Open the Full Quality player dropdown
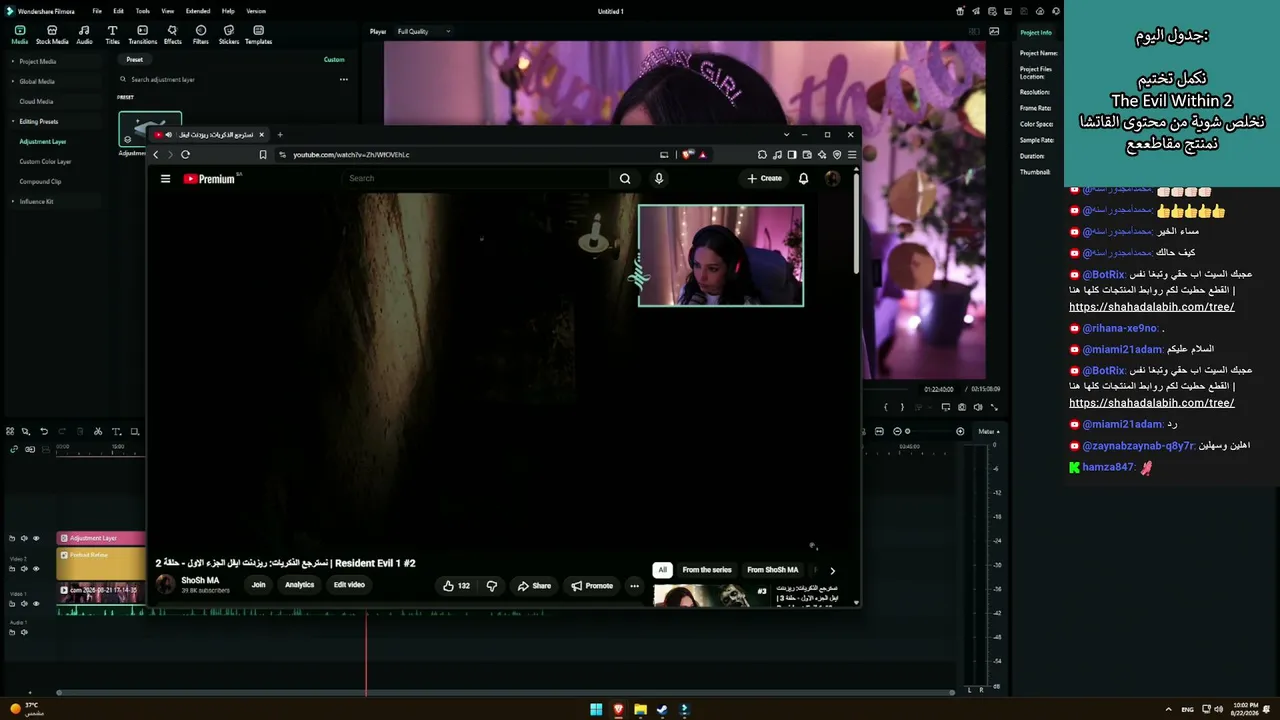1280x720 pixels. point(424,31)
